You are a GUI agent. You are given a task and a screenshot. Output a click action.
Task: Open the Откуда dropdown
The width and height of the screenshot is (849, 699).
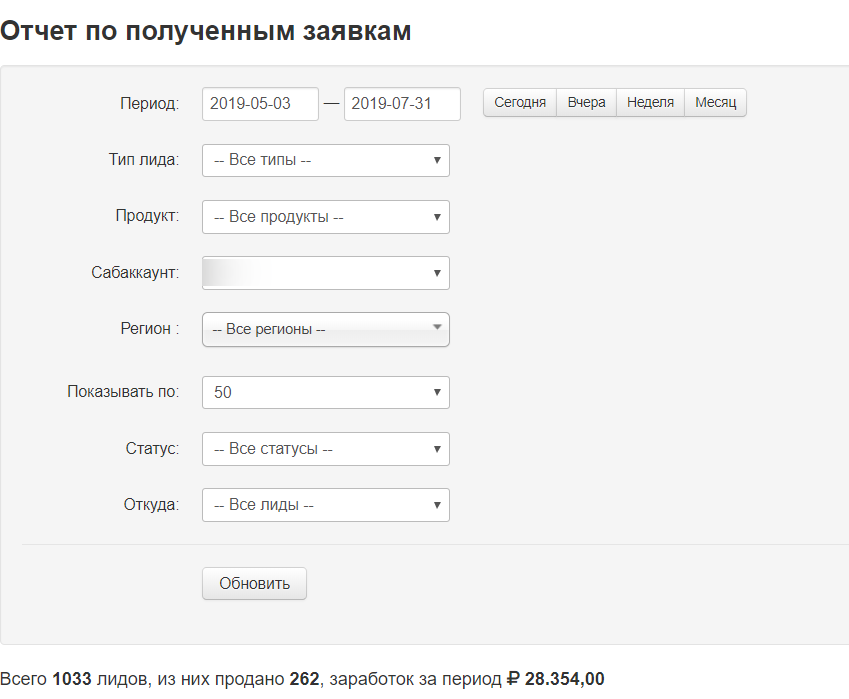click(x=325, y=505)
